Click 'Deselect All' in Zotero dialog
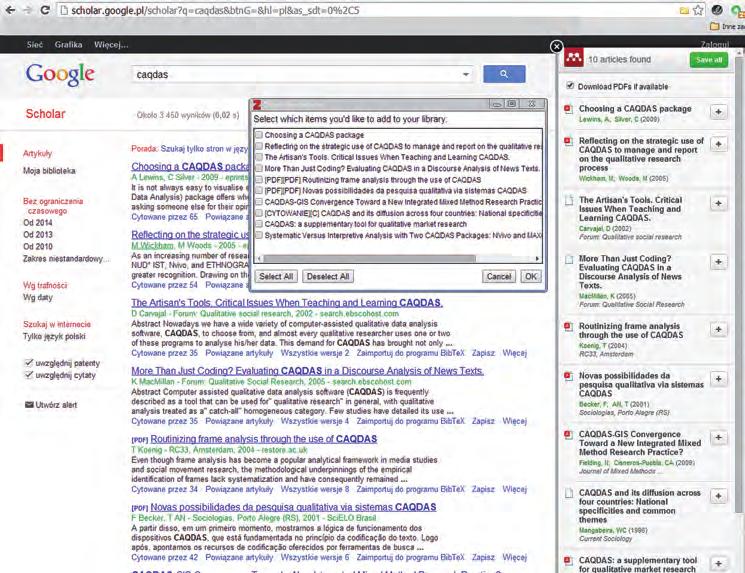This screenshot has width=745, height=573. 328,277
